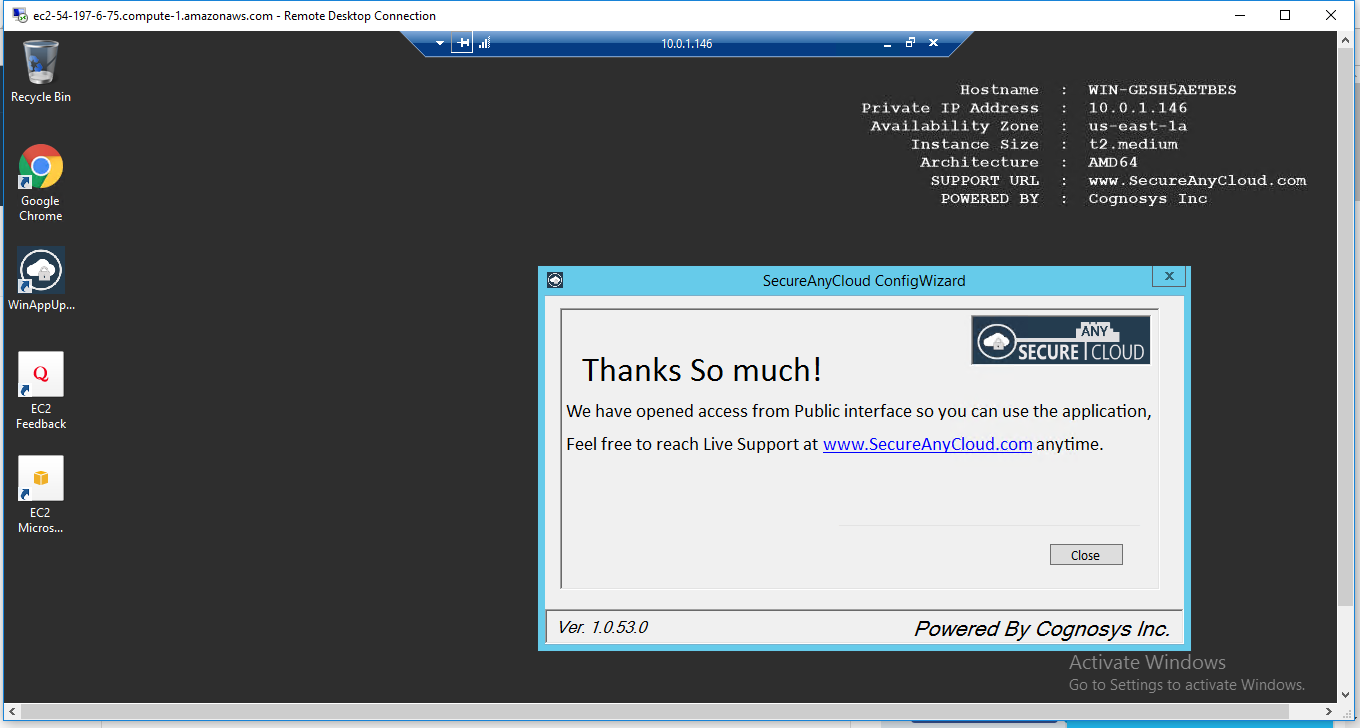
Task: Open Settings to activate Windows
Action: click(x=1186, y=684)
